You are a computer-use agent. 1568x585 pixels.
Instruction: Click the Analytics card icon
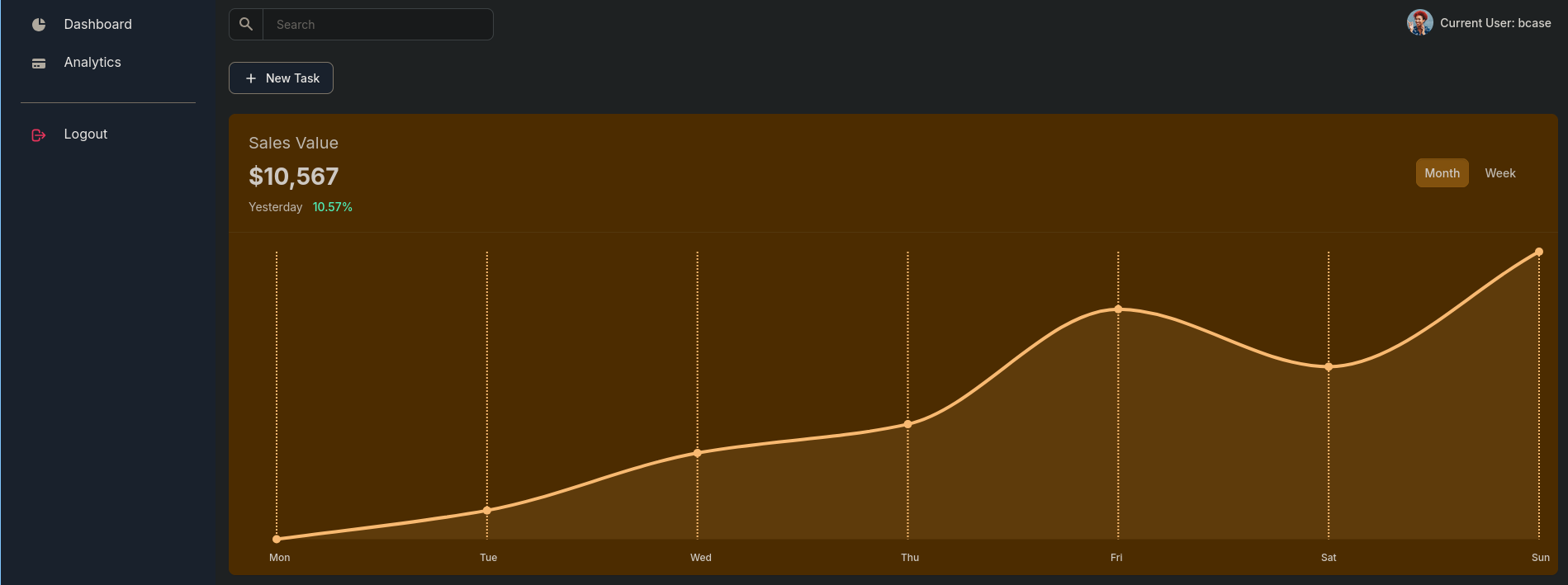tap(39, 64)
